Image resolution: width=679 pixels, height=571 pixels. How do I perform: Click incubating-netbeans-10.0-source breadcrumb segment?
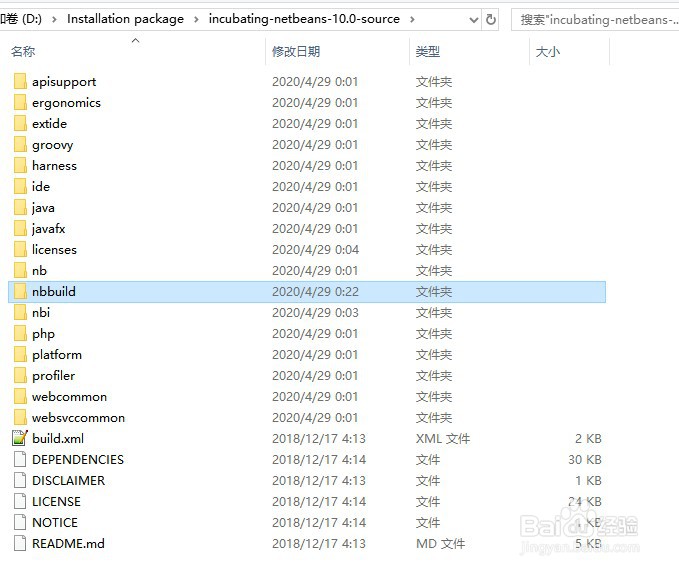304,19
